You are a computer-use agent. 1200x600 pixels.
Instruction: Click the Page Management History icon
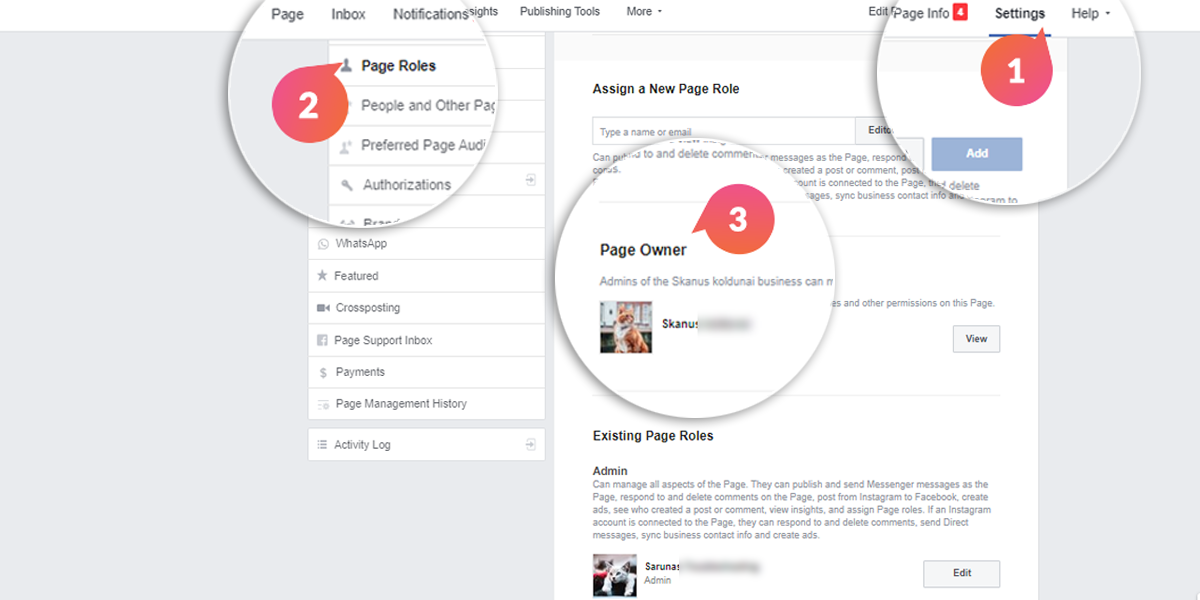(323, 404)
